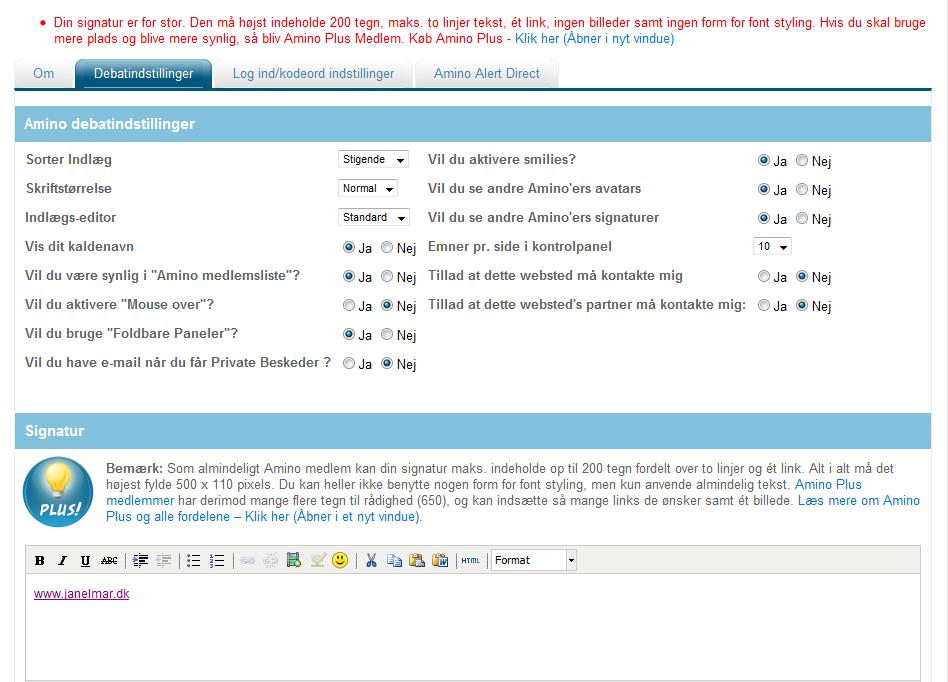Click the insert image icon
The height and width of the screenshot is (682, 948).
click(317, 560)
